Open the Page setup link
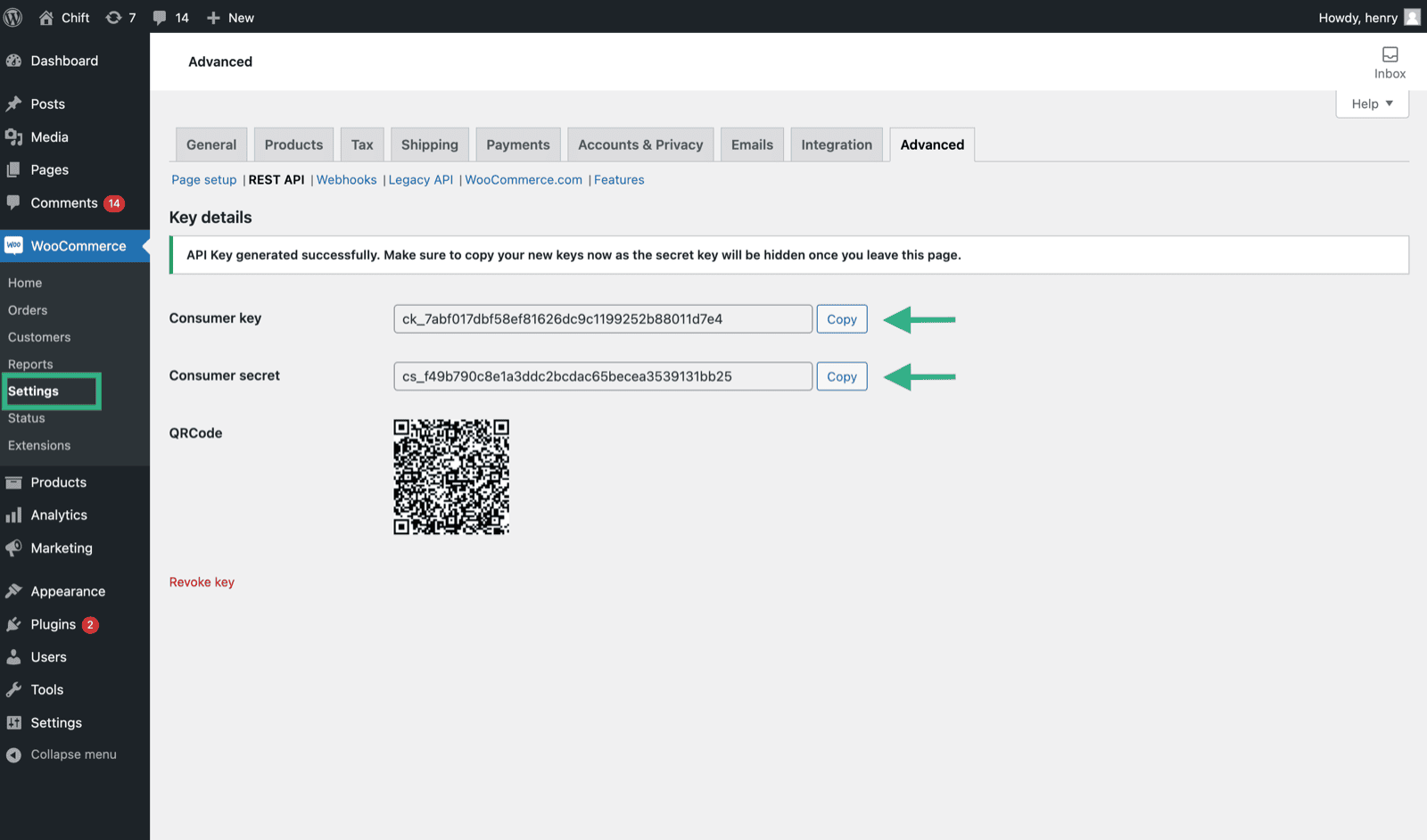This screenshot has height=840, width=1427. [204, 179]
